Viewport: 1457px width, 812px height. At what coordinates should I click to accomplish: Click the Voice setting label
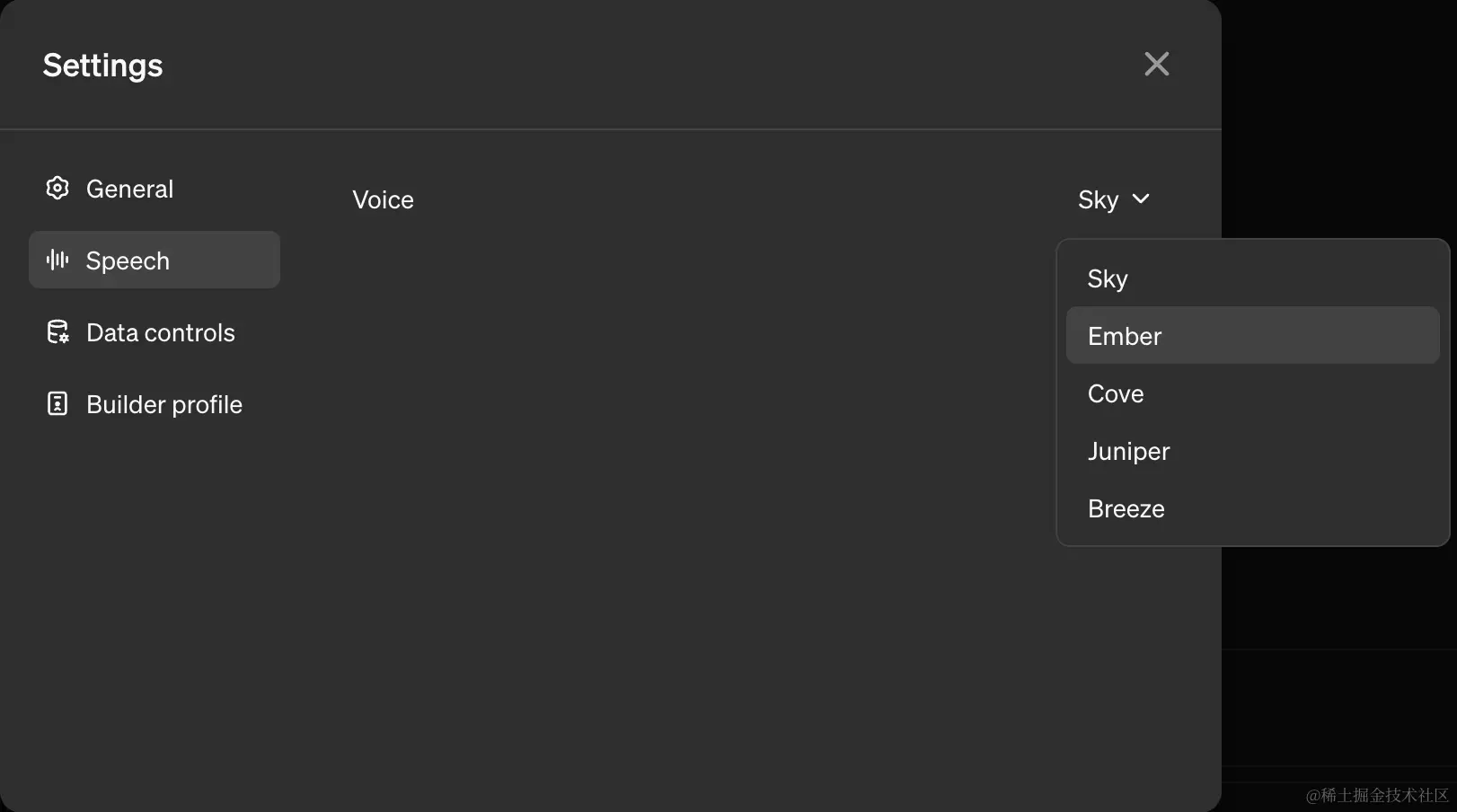coord(383,199)
